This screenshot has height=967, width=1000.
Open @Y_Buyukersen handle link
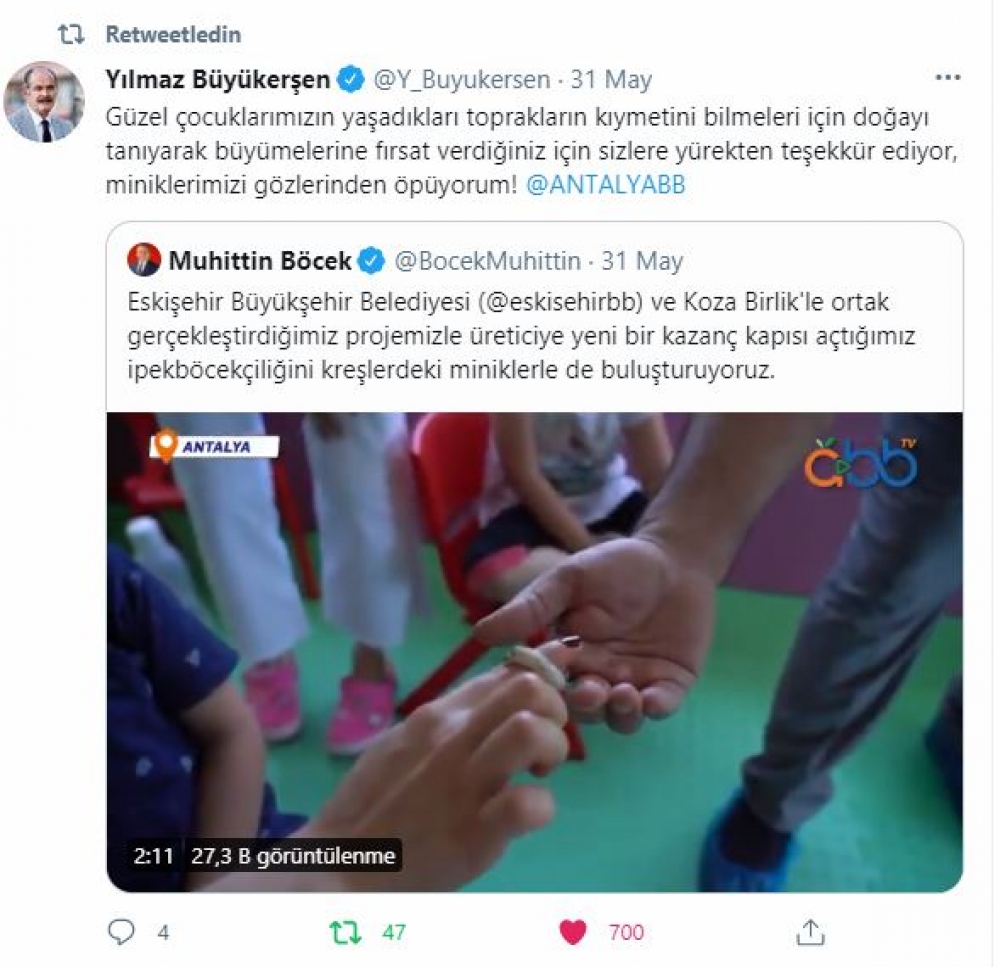(x=461, y=80)
